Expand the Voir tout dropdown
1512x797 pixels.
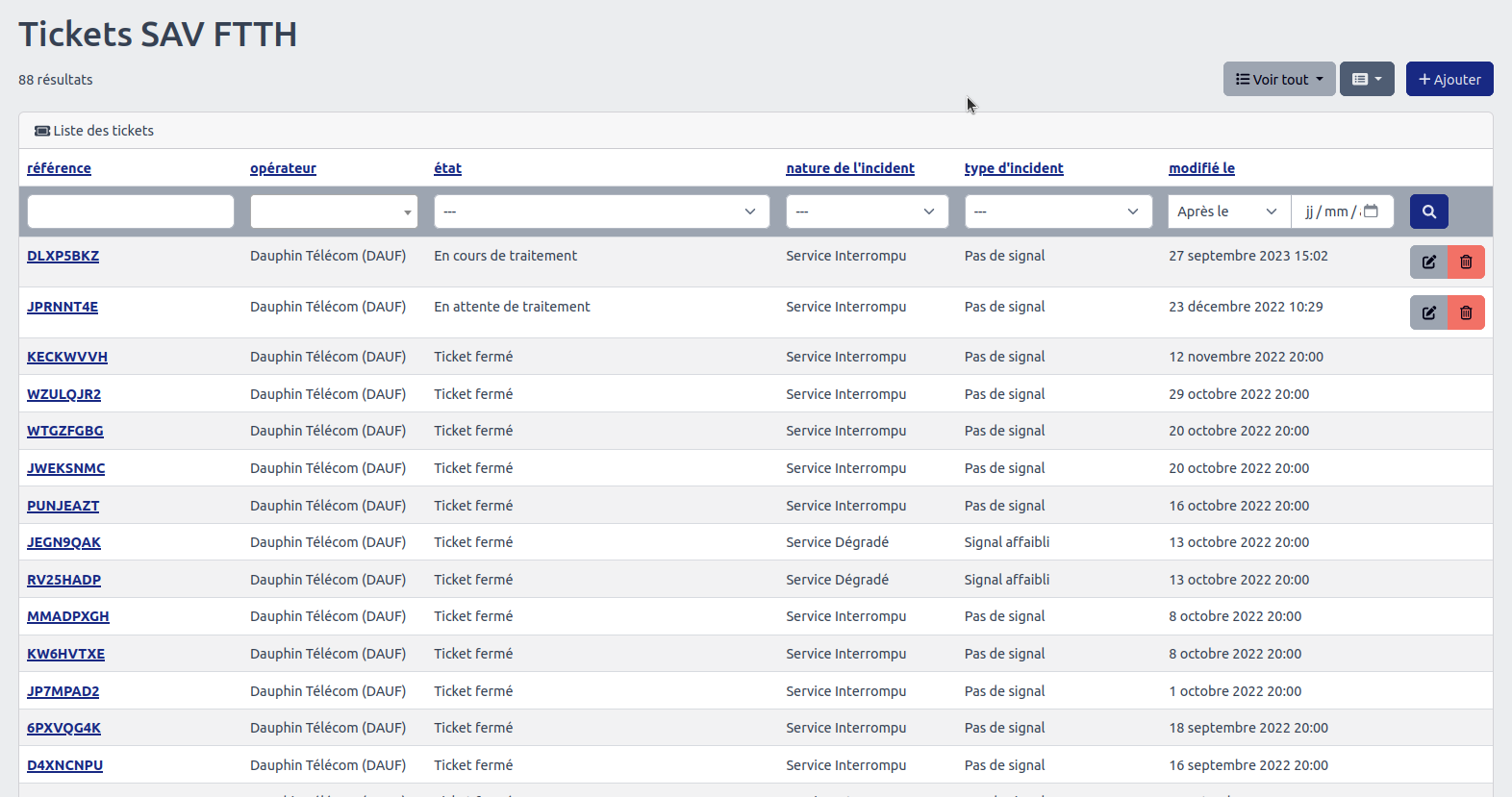tap(1278, 79)
